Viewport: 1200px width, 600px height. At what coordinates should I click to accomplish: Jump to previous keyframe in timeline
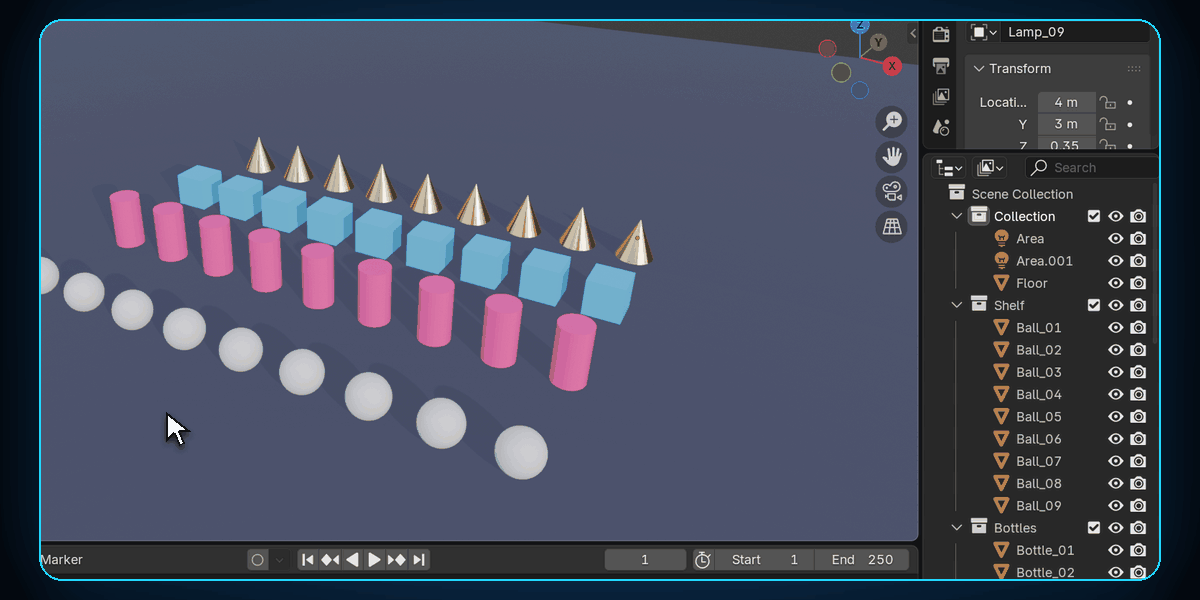pos(330,560)
